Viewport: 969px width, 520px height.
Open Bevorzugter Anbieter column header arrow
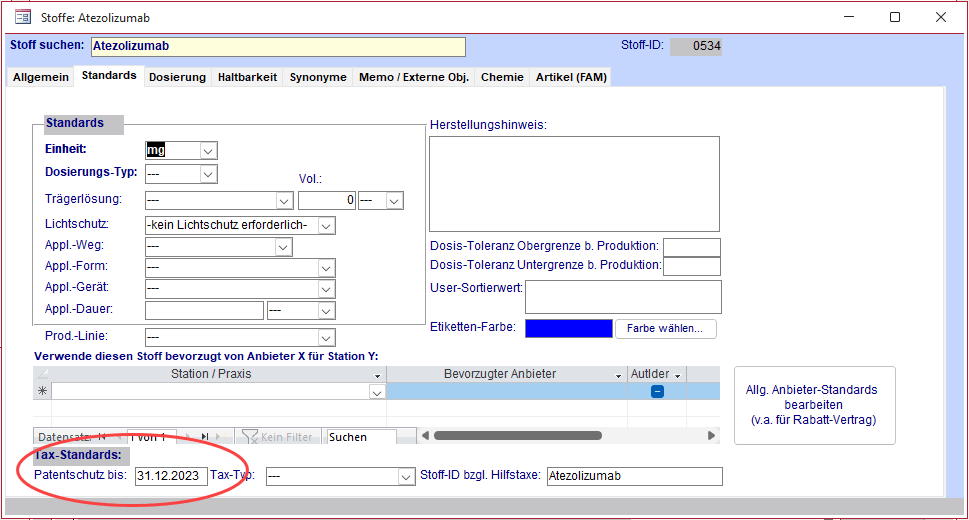(x=618, y=375)
